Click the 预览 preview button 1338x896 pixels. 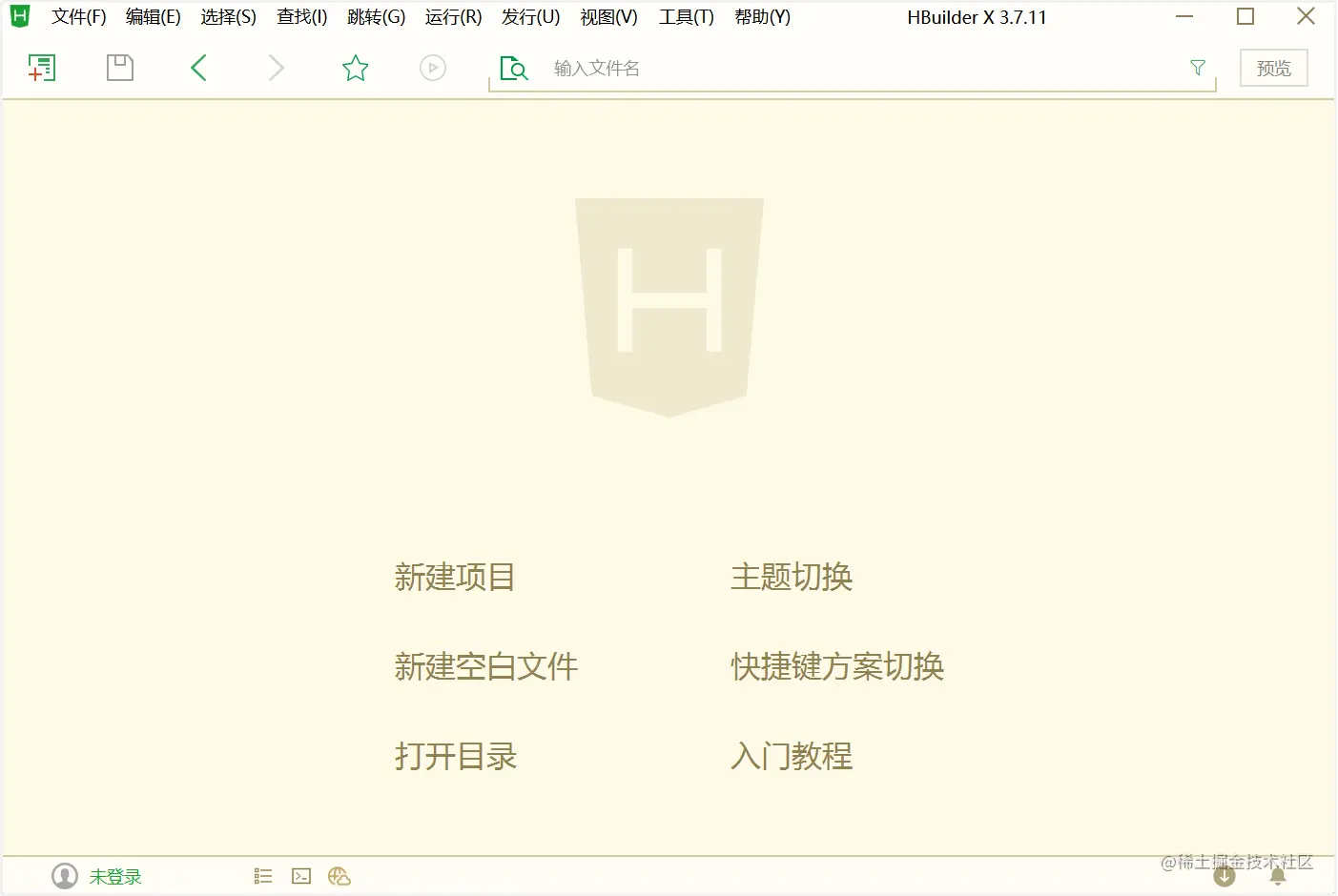1274,68
